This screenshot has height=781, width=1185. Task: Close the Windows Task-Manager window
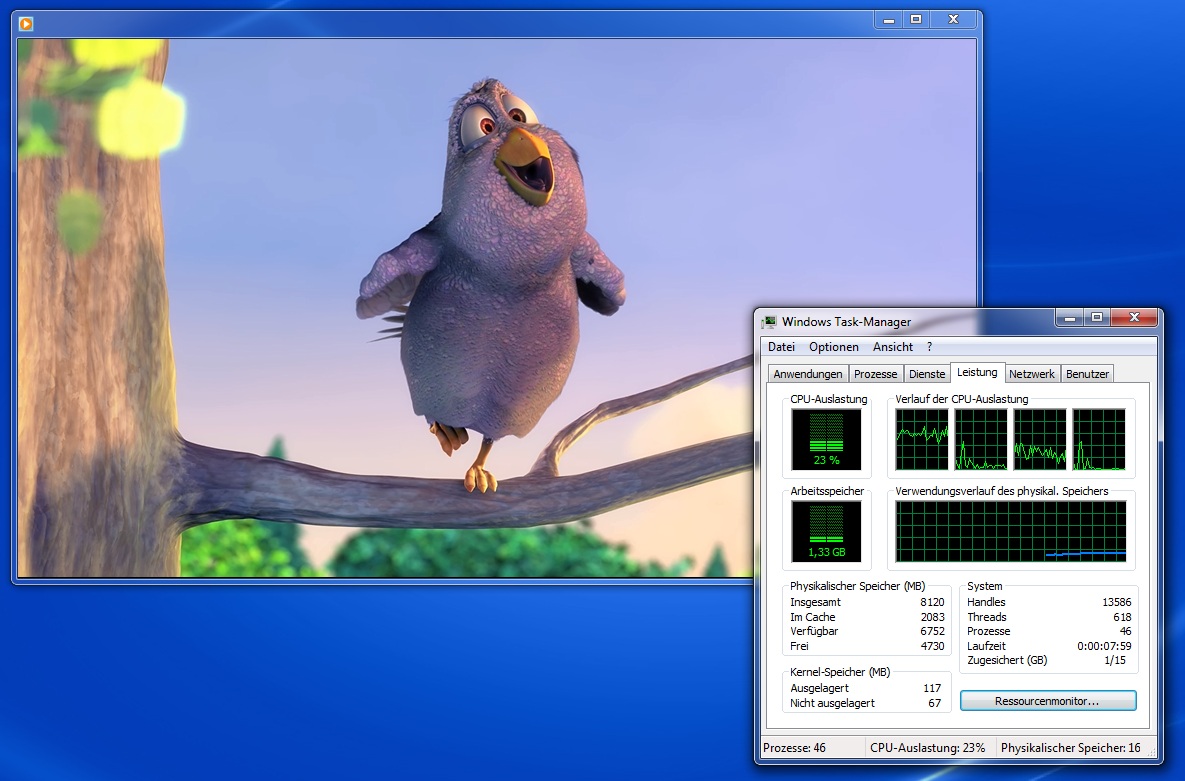coord(1134,318)
